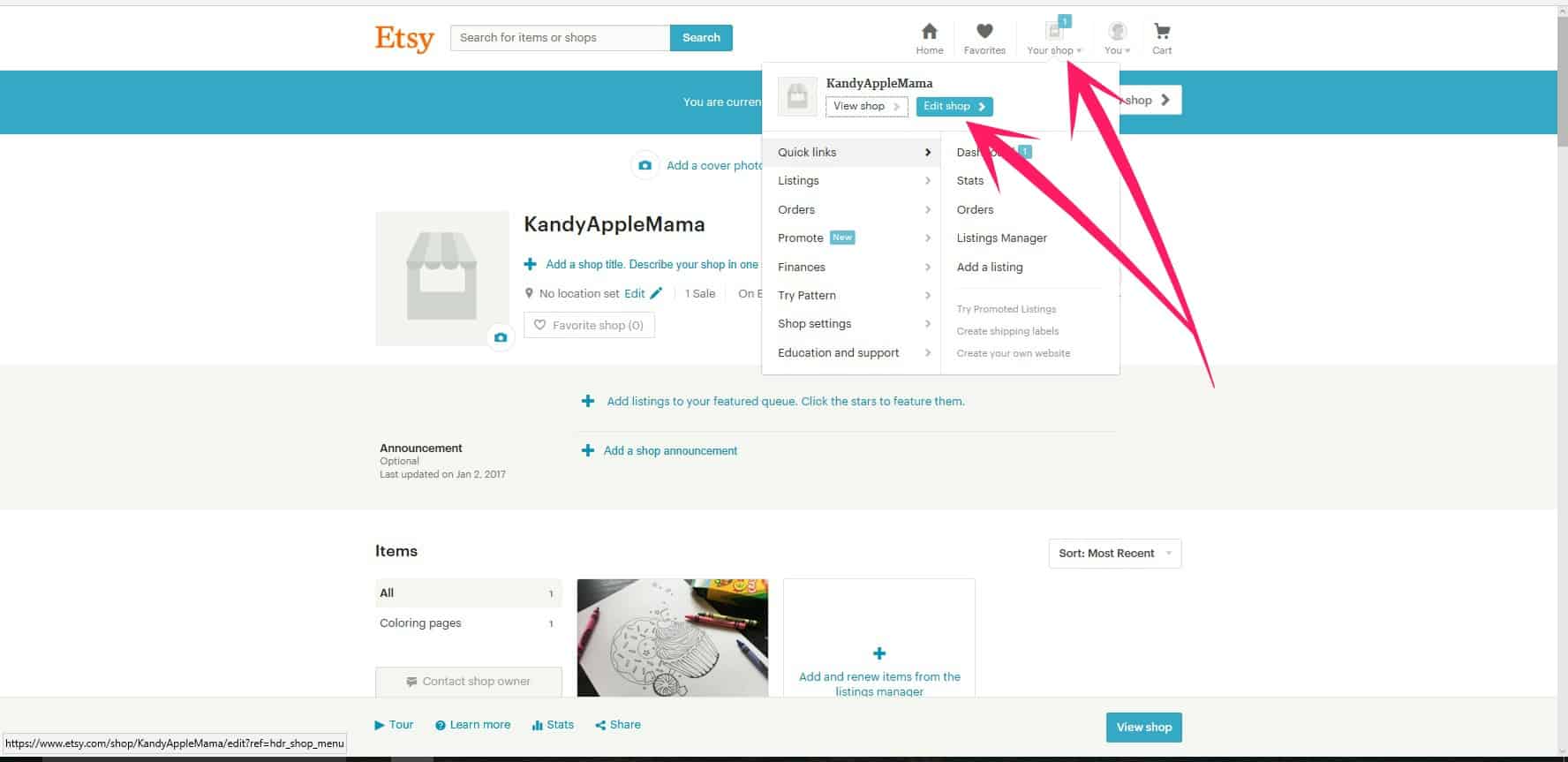This screenshot has width=1568, height=762.
Task: Click the shop icon camera button
Action: [501, 337]
